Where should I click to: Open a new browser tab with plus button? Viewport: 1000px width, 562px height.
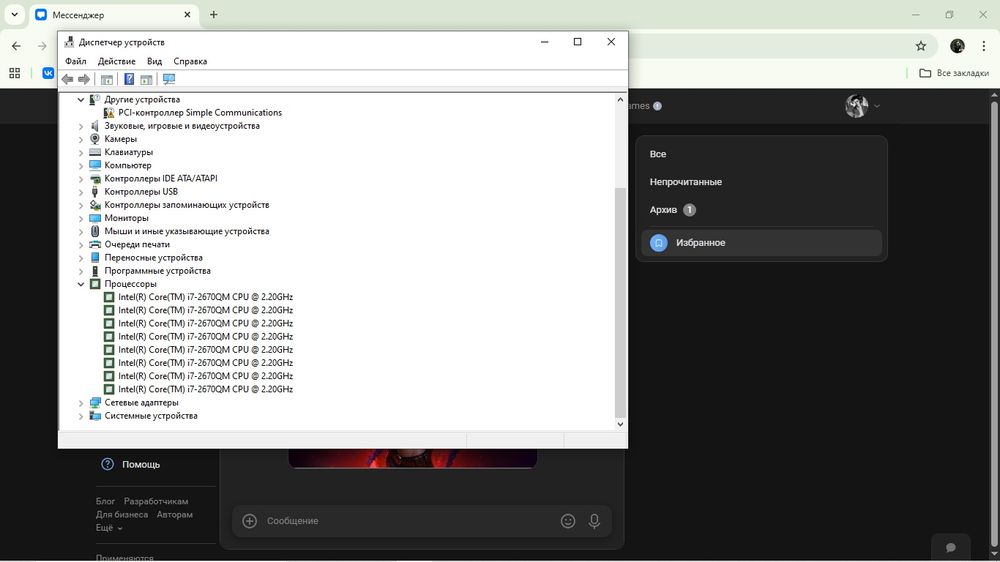(x=214, y=15)
